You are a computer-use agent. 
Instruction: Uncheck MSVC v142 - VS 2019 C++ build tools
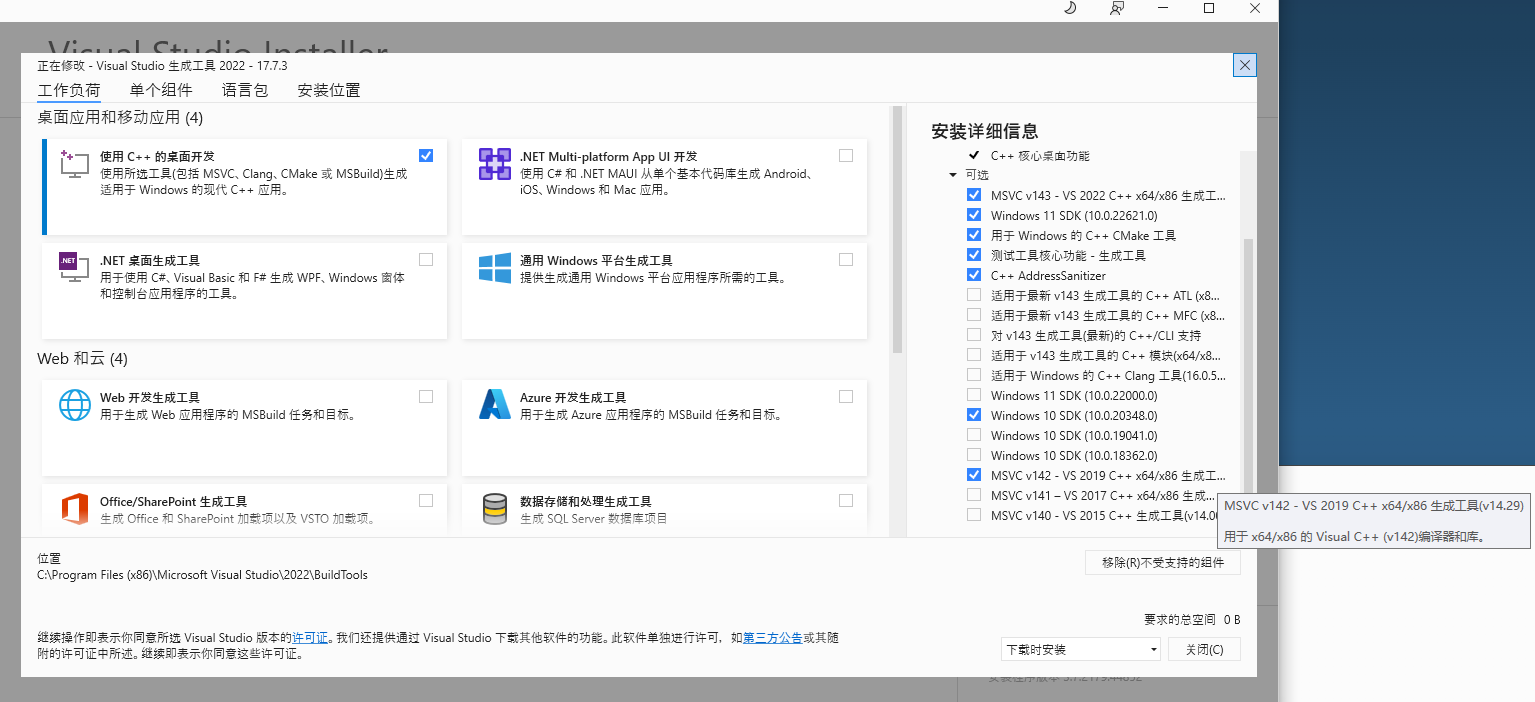click(974, 475)
